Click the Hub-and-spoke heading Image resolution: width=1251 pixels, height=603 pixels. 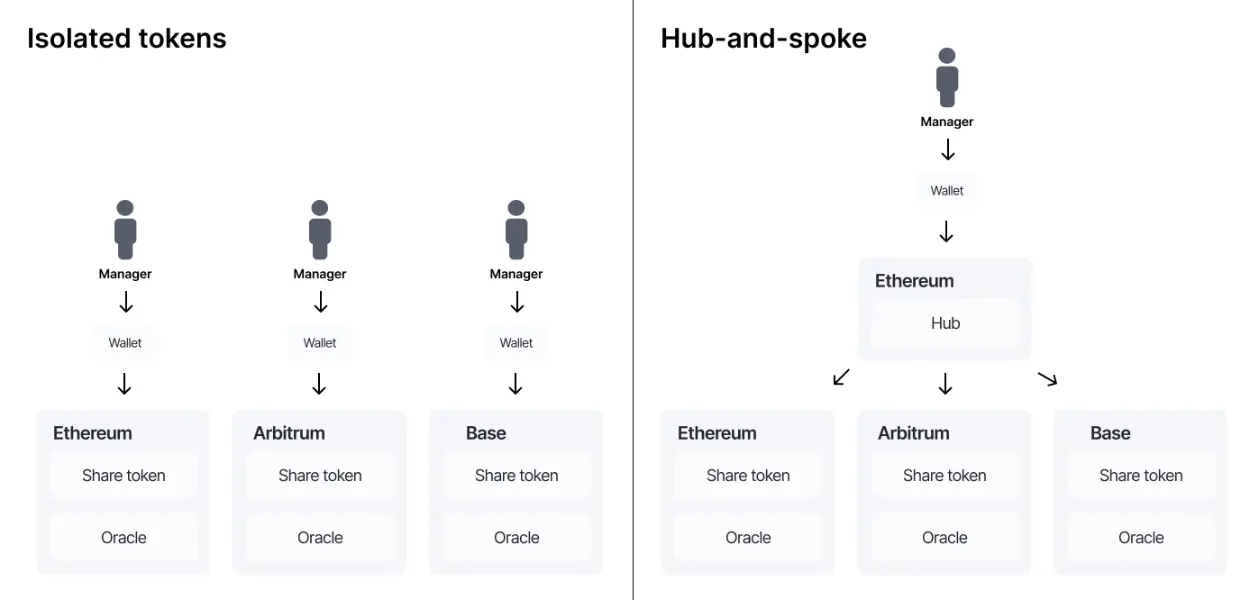pos(764,39)
